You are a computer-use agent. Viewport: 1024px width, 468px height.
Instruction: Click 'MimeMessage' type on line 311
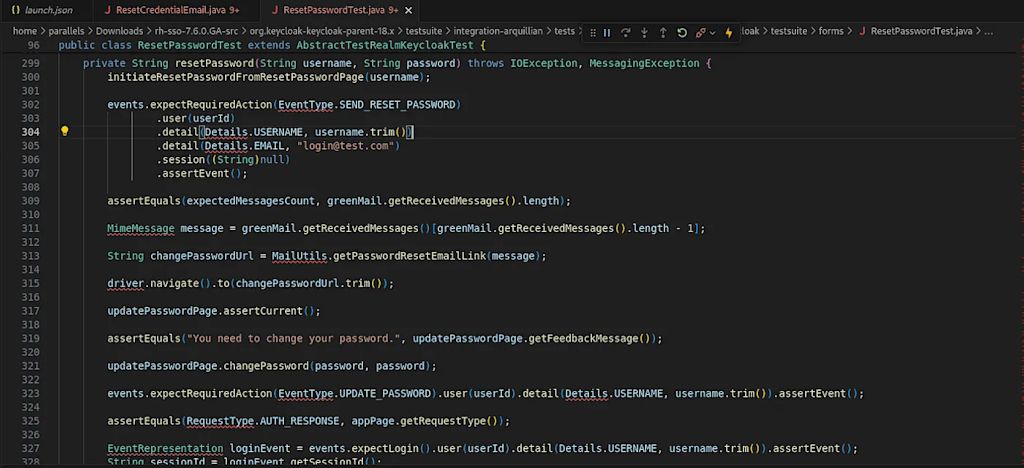pyautogui.click(x=141, y=228)
